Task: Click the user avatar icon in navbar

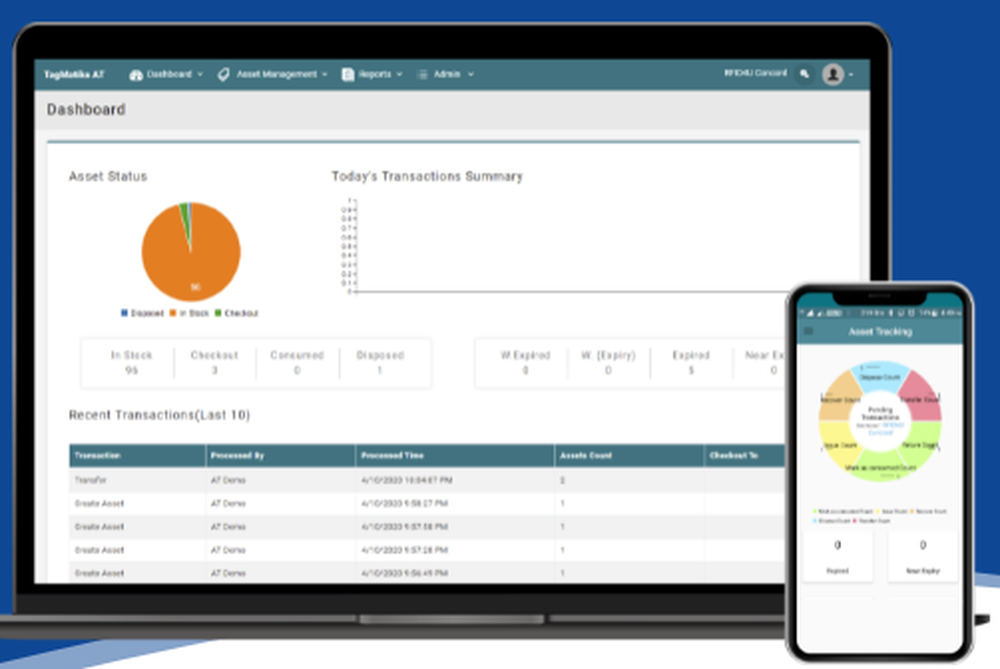Action: [833, 74]
